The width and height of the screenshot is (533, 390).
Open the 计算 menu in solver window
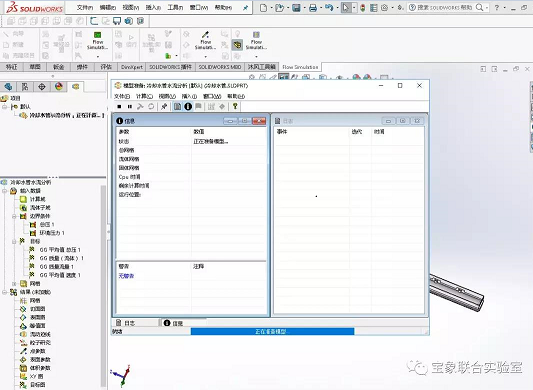pos(144,96)
